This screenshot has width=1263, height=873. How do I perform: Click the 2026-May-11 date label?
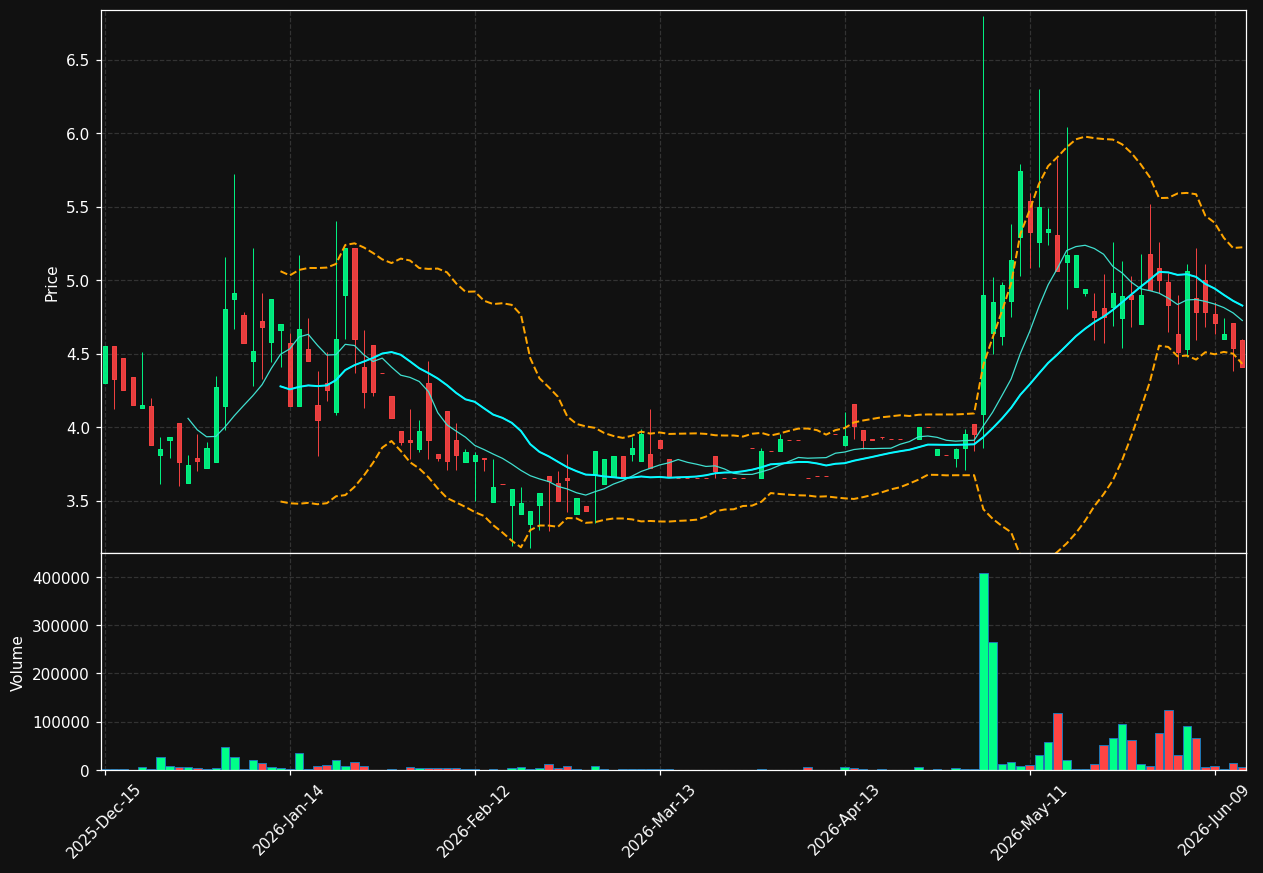[1030, 821]
